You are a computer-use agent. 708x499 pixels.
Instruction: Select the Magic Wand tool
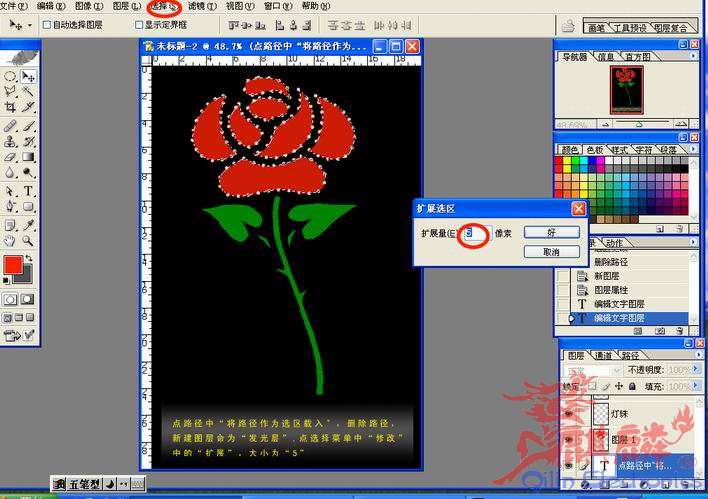pos(29,91)
